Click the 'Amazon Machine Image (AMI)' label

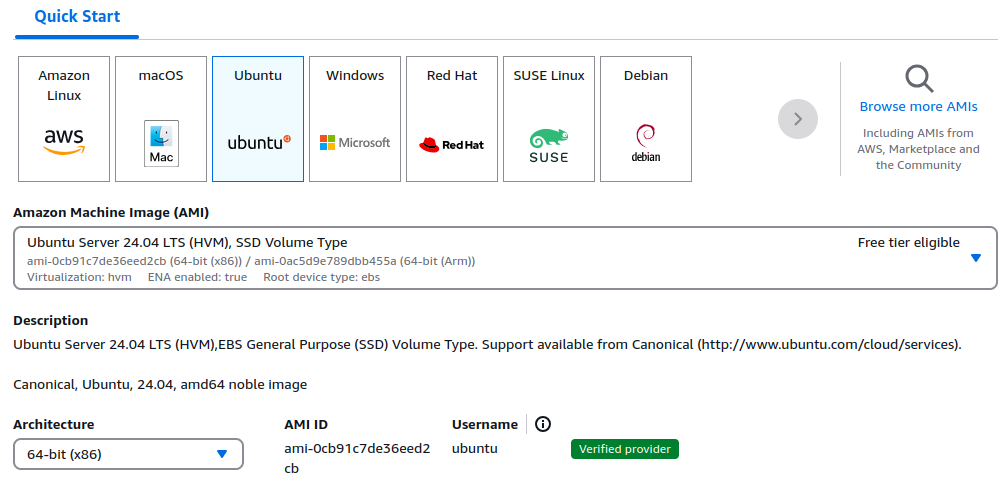111,212
